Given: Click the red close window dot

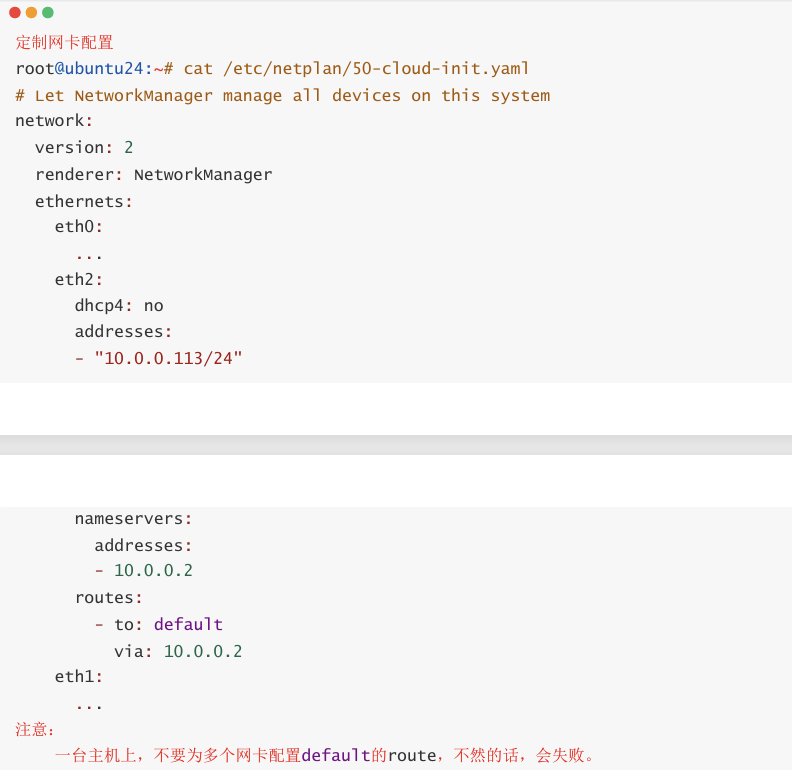Looking at the screenshot, I should coord(15,13).
